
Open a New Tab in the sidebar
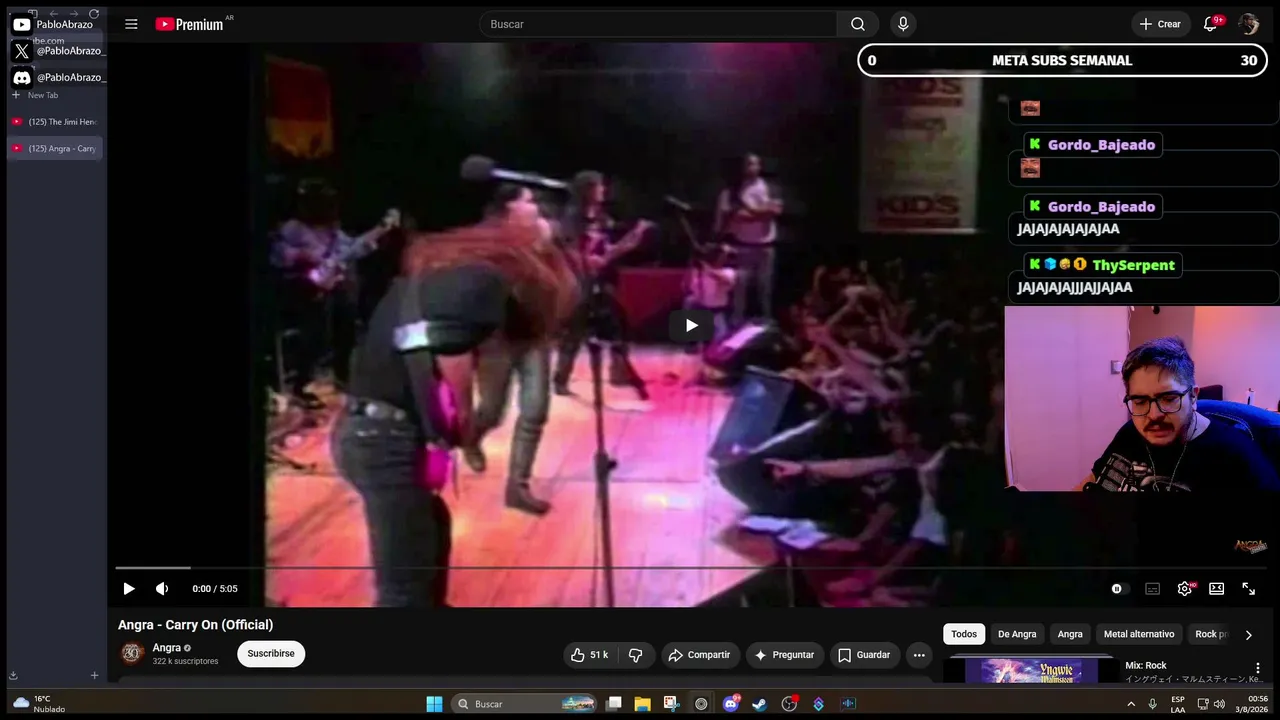pyautogui.click(x=36, y=95)
